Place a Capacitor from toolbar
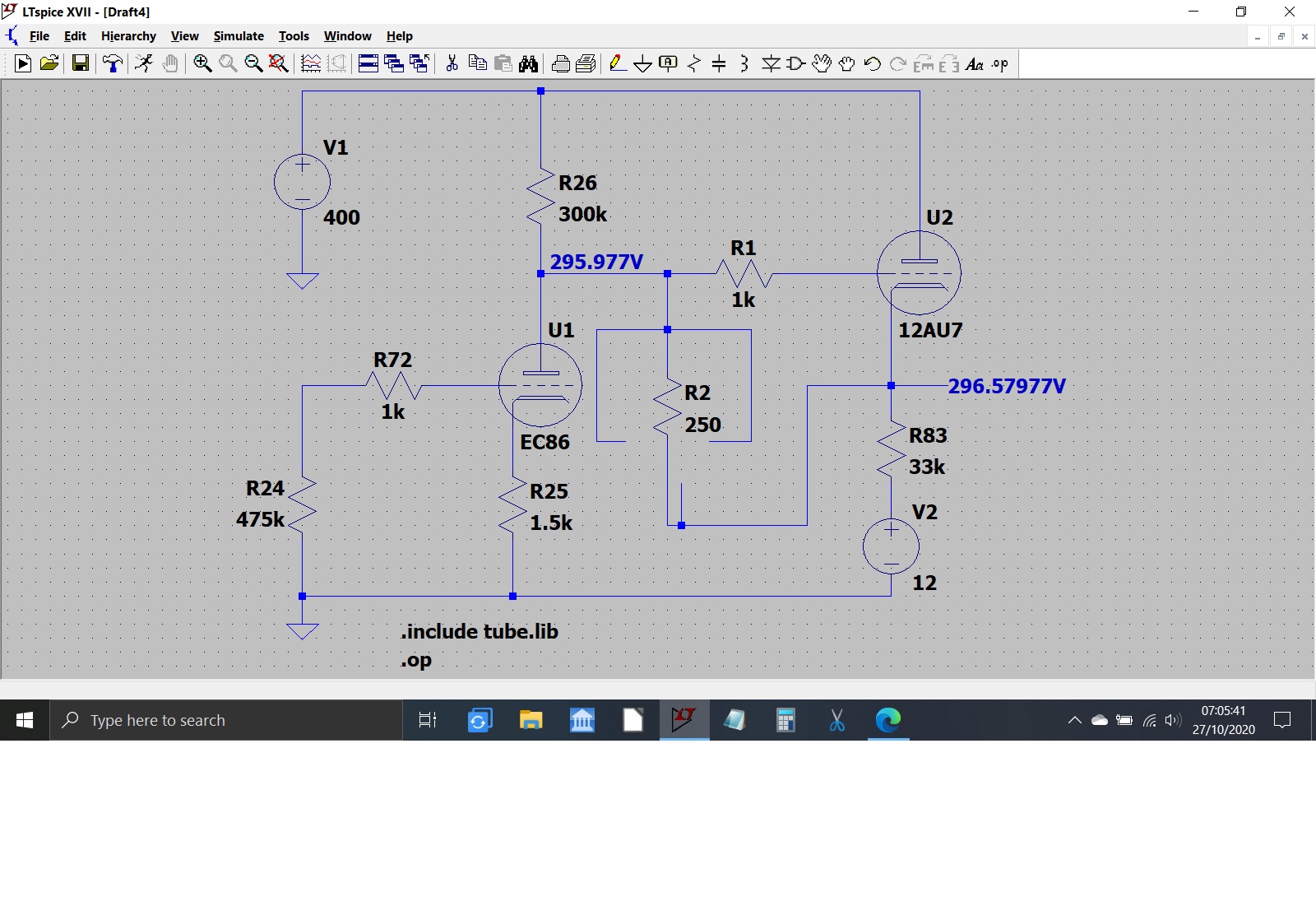1316x920 pixels. 719,63
